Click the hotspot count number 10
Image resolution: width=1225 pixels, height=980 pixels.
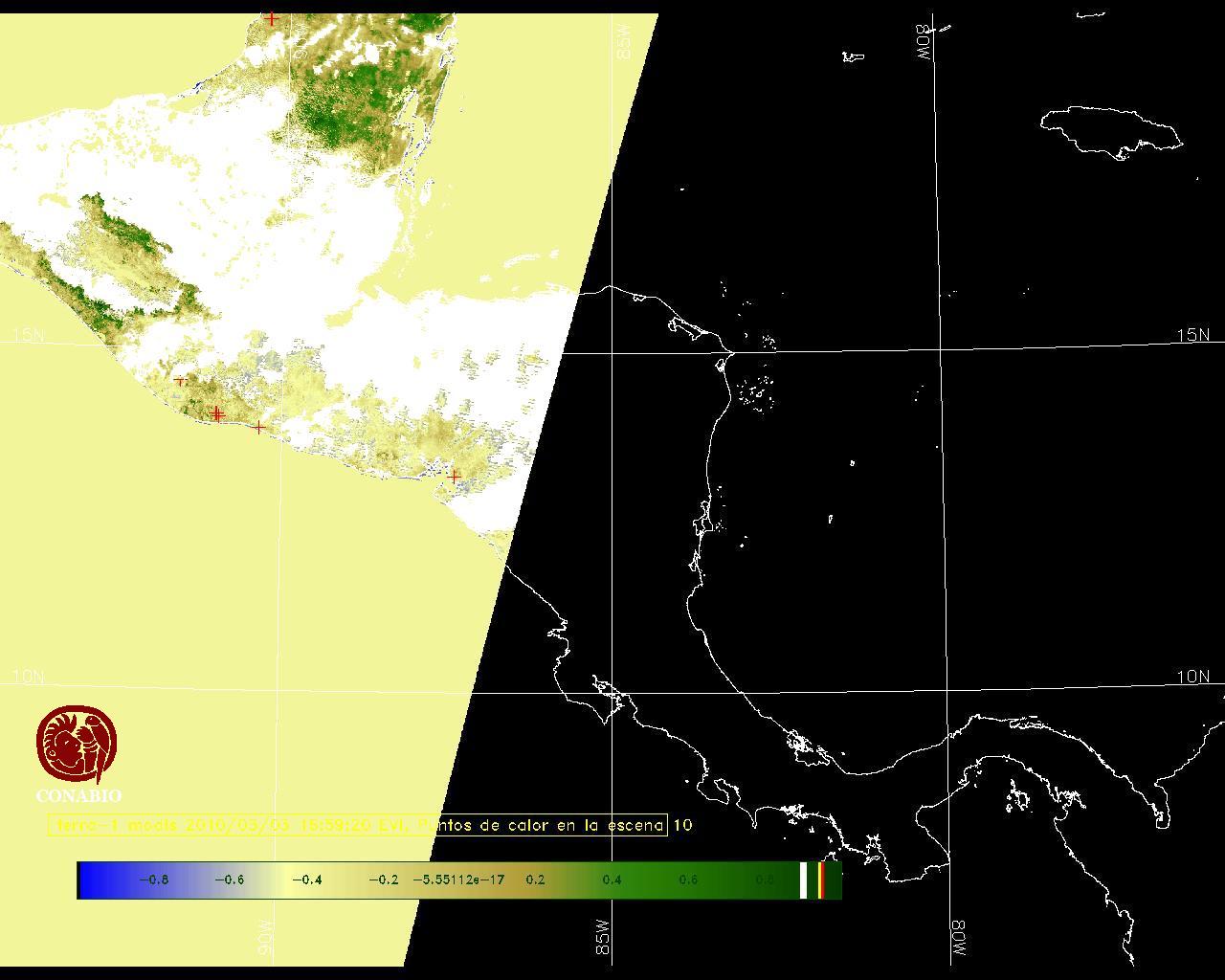[682, 825]
